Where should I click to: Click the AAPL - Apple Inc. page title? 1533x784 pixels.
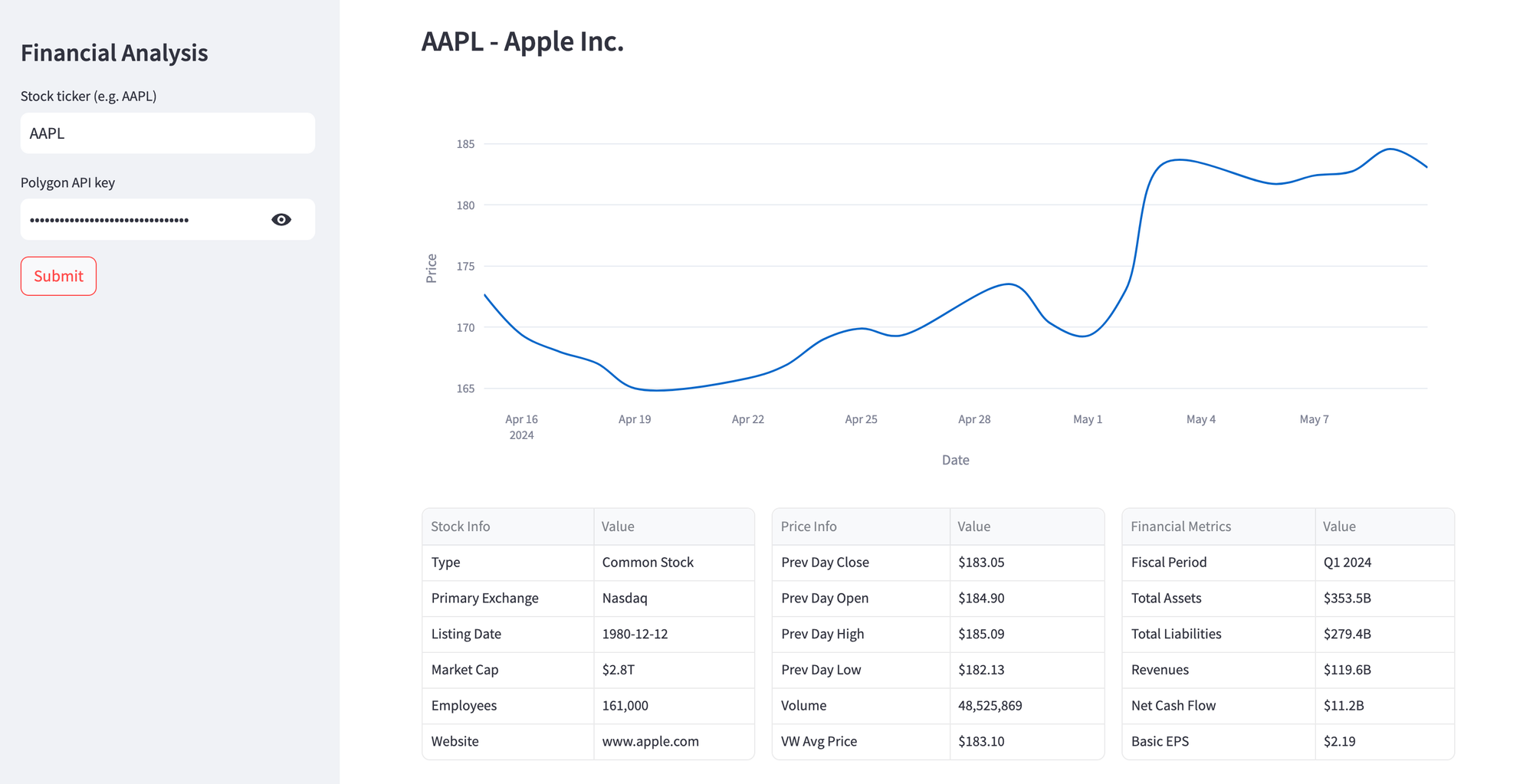pyautogui.click(x=522, y=42)
